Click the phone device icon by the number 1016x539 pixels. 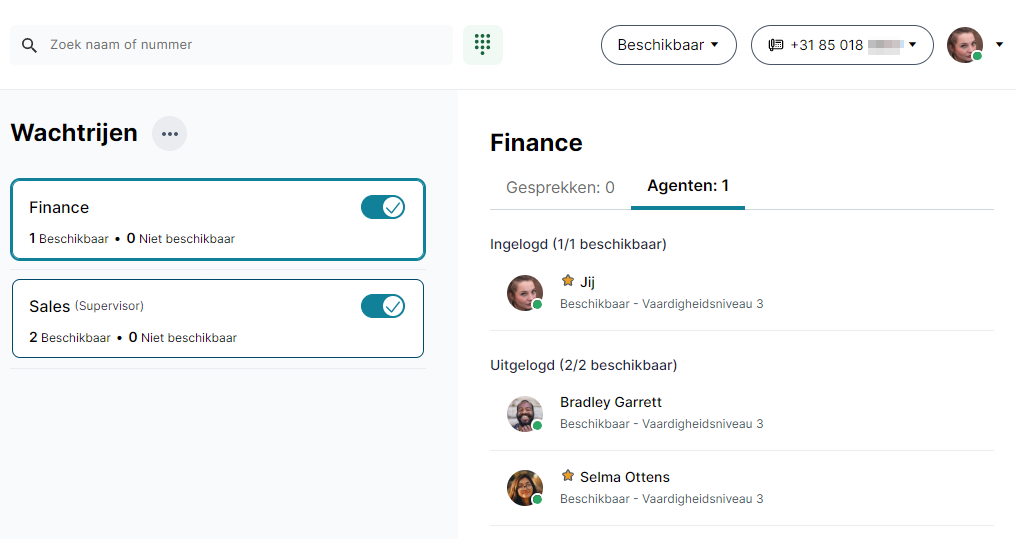[775, 45]
